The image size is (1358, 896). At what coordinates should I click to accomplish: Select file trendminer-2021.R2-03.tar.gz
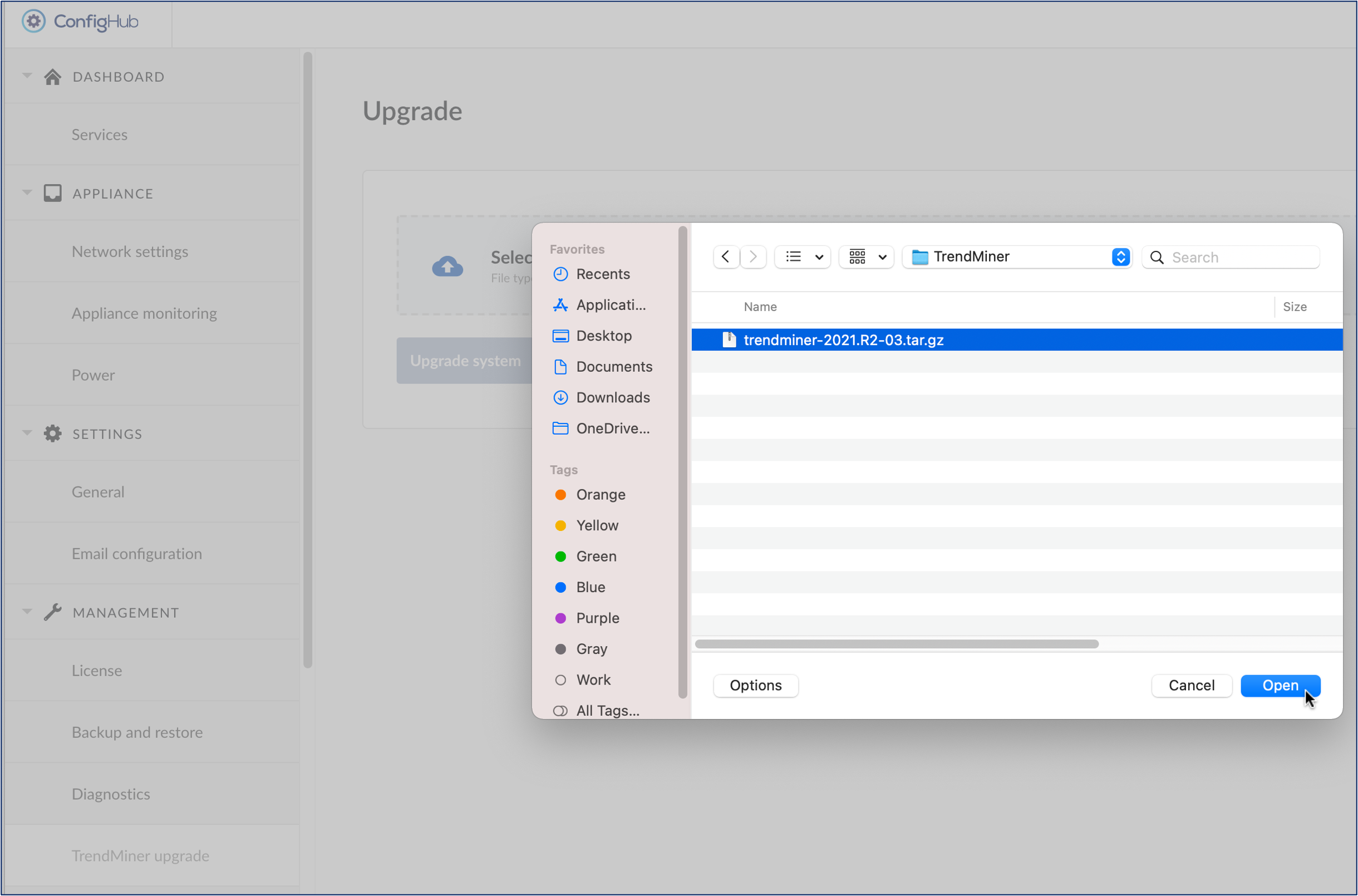(1016, 340)
